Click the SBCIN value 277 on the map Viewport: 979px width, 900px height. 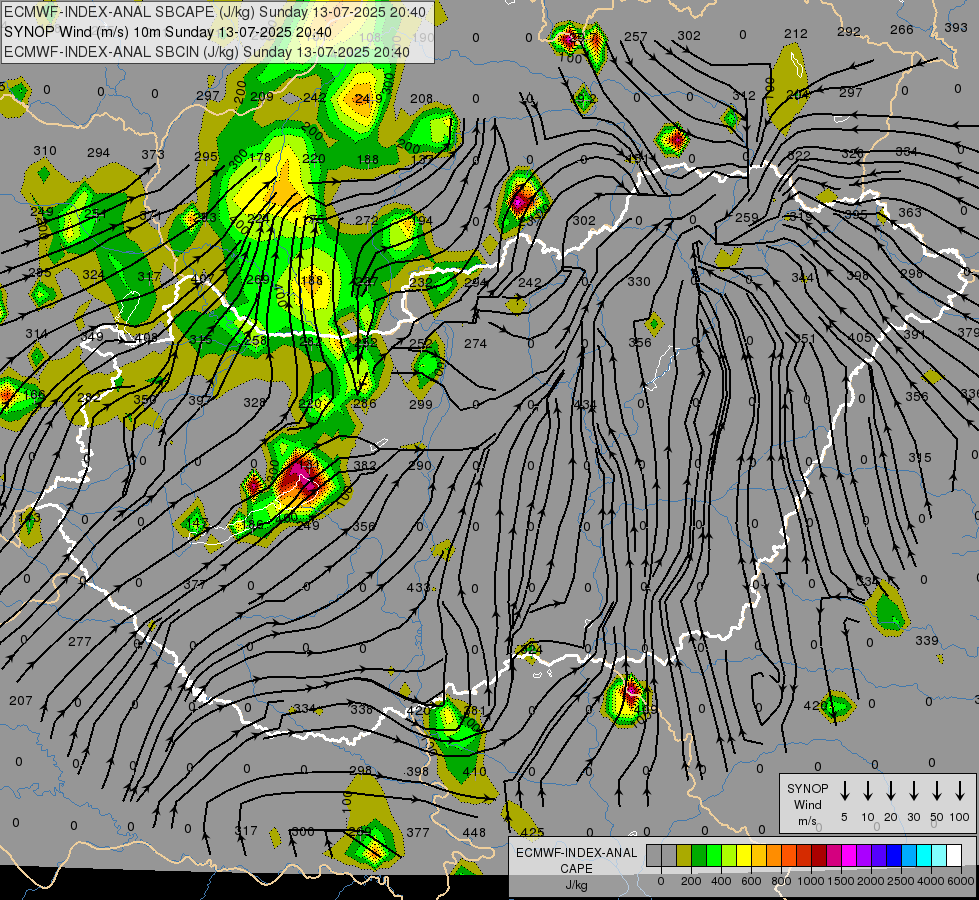(79, 641)
